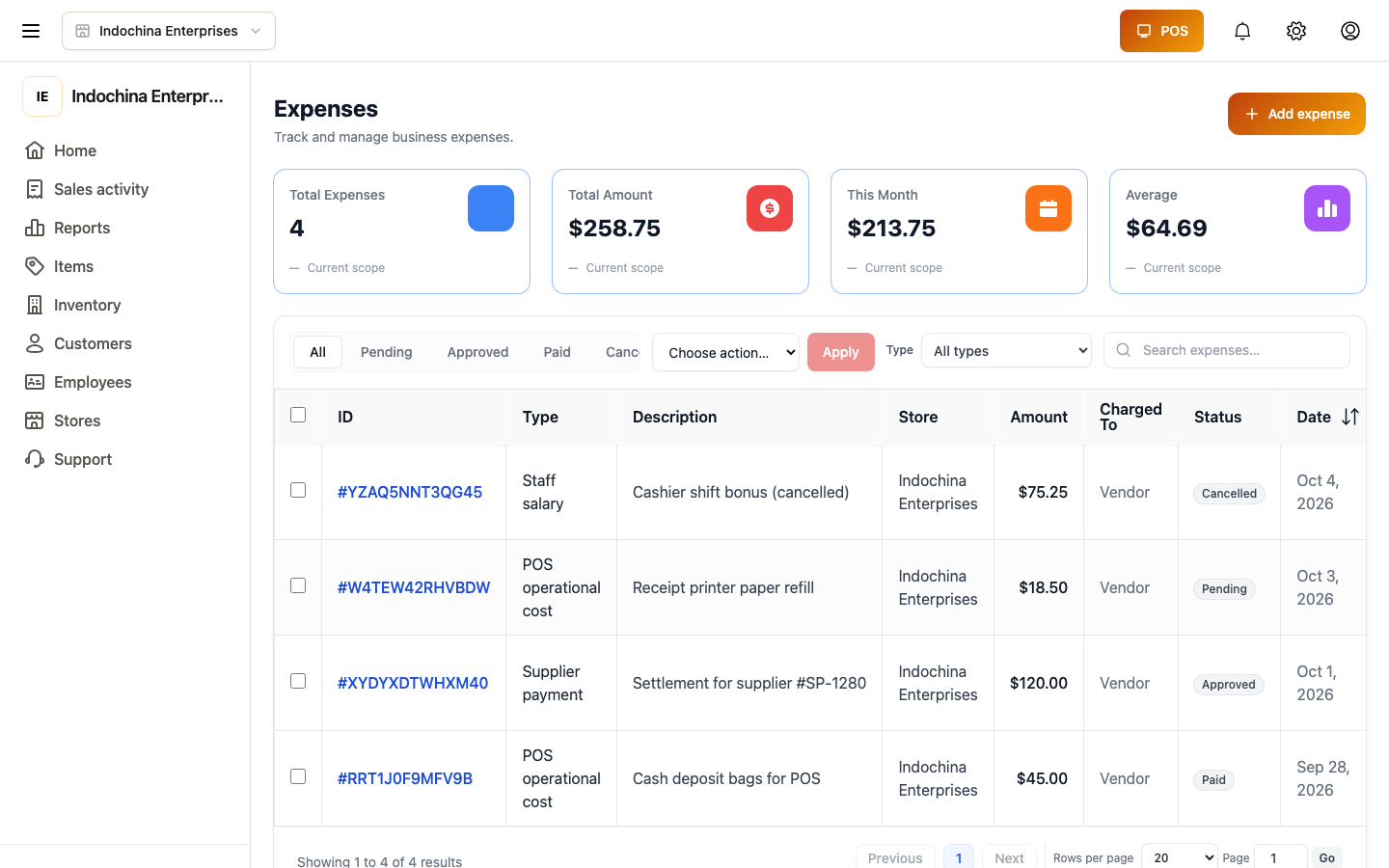Open expense link #W4TEW42RHVBDW
The height and width of the screenshot is (868, 1389).
[x=414, y=587]
